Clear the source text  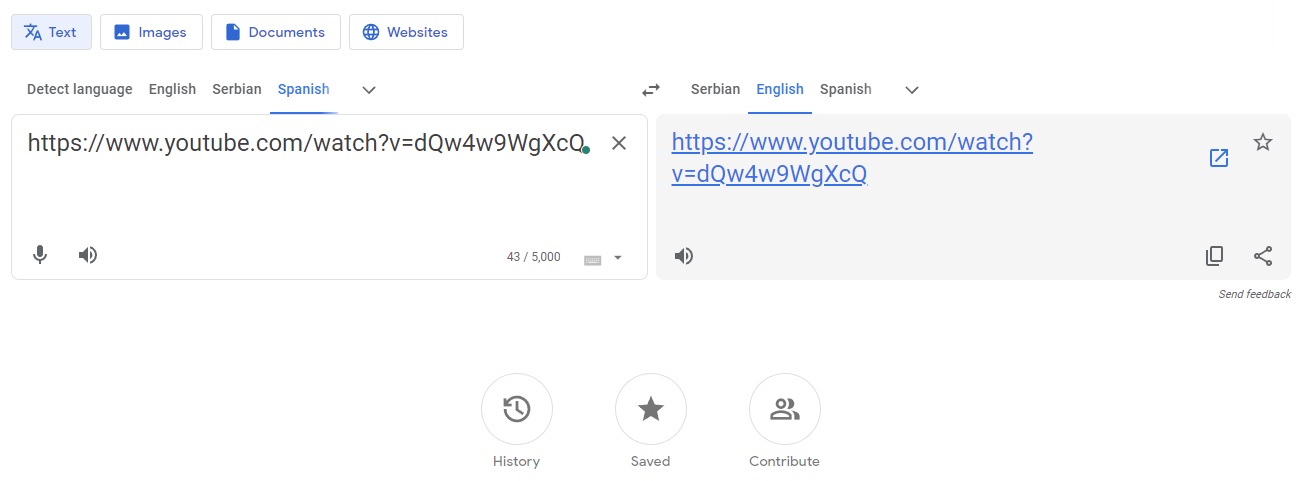pyautogui.click(x=619, y=143)
